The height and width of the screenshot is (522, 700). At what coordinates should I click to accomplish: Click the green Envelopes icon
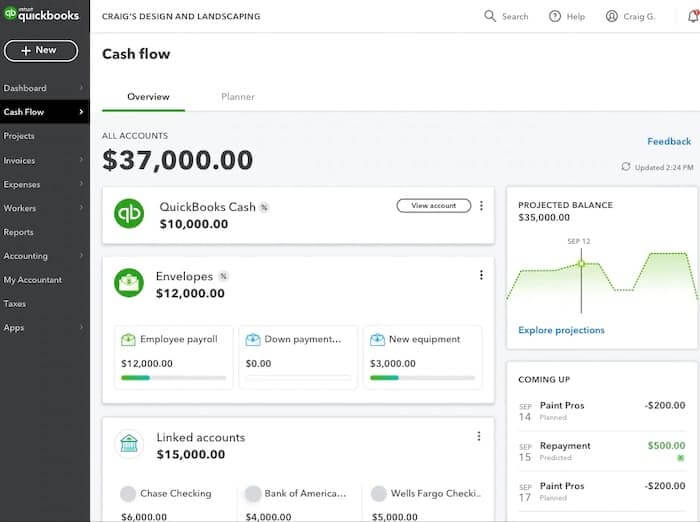pyautogui.click(x=129, y=283)
